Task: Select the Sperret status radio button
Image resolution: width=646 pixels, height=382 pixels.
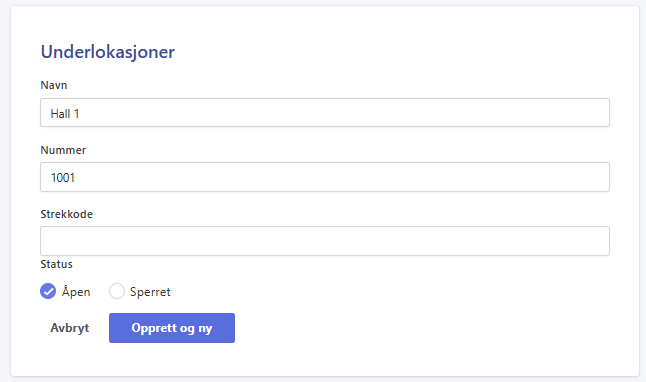Action: click(x=117, y=291)
